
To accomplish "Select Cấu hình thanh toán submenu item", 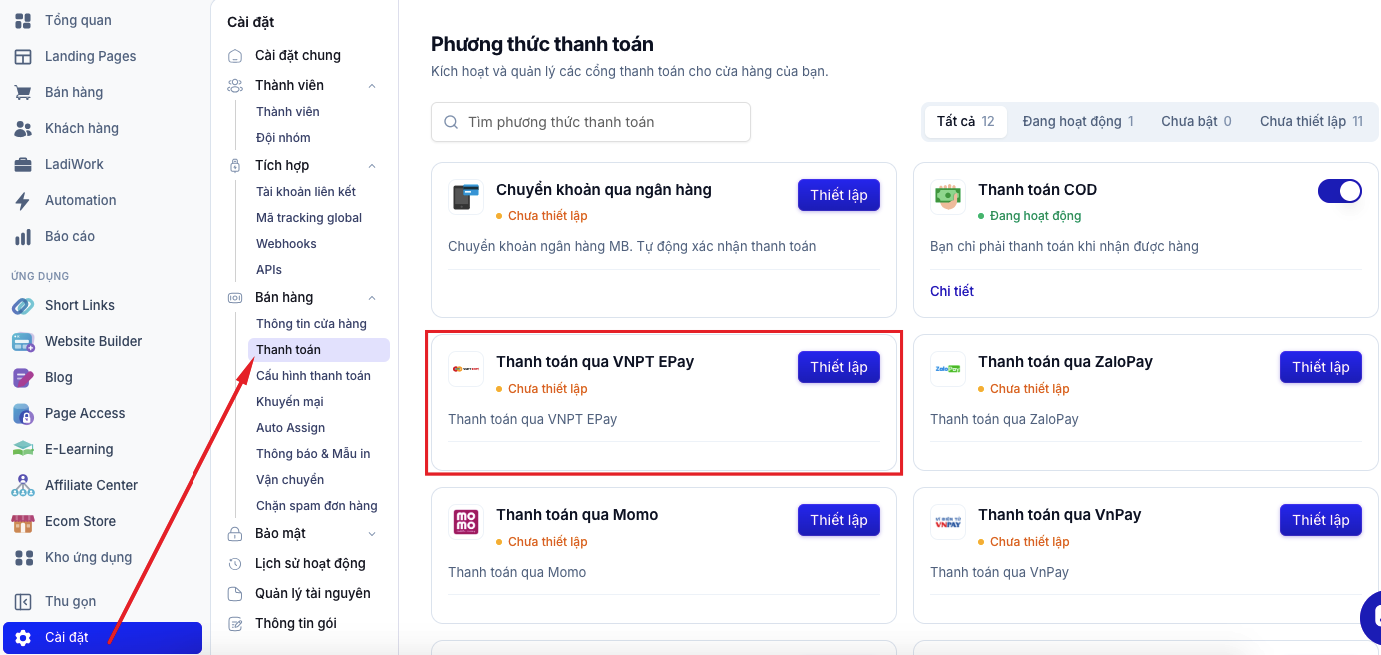I will pos(313,376).
